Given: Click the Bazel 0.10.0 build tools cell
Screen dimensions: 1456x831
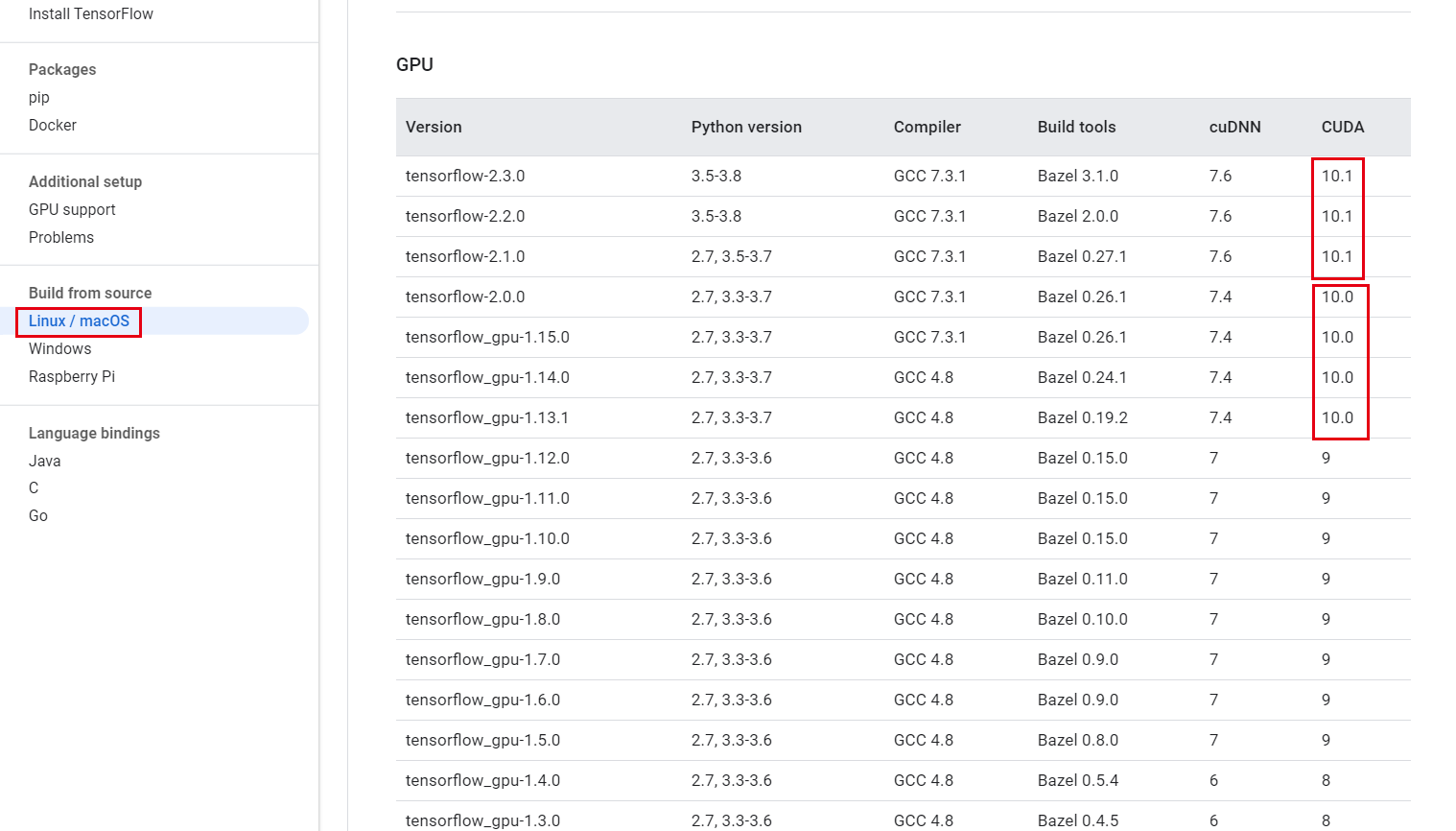Looking at the screenshot, I should pos(1083,620).
